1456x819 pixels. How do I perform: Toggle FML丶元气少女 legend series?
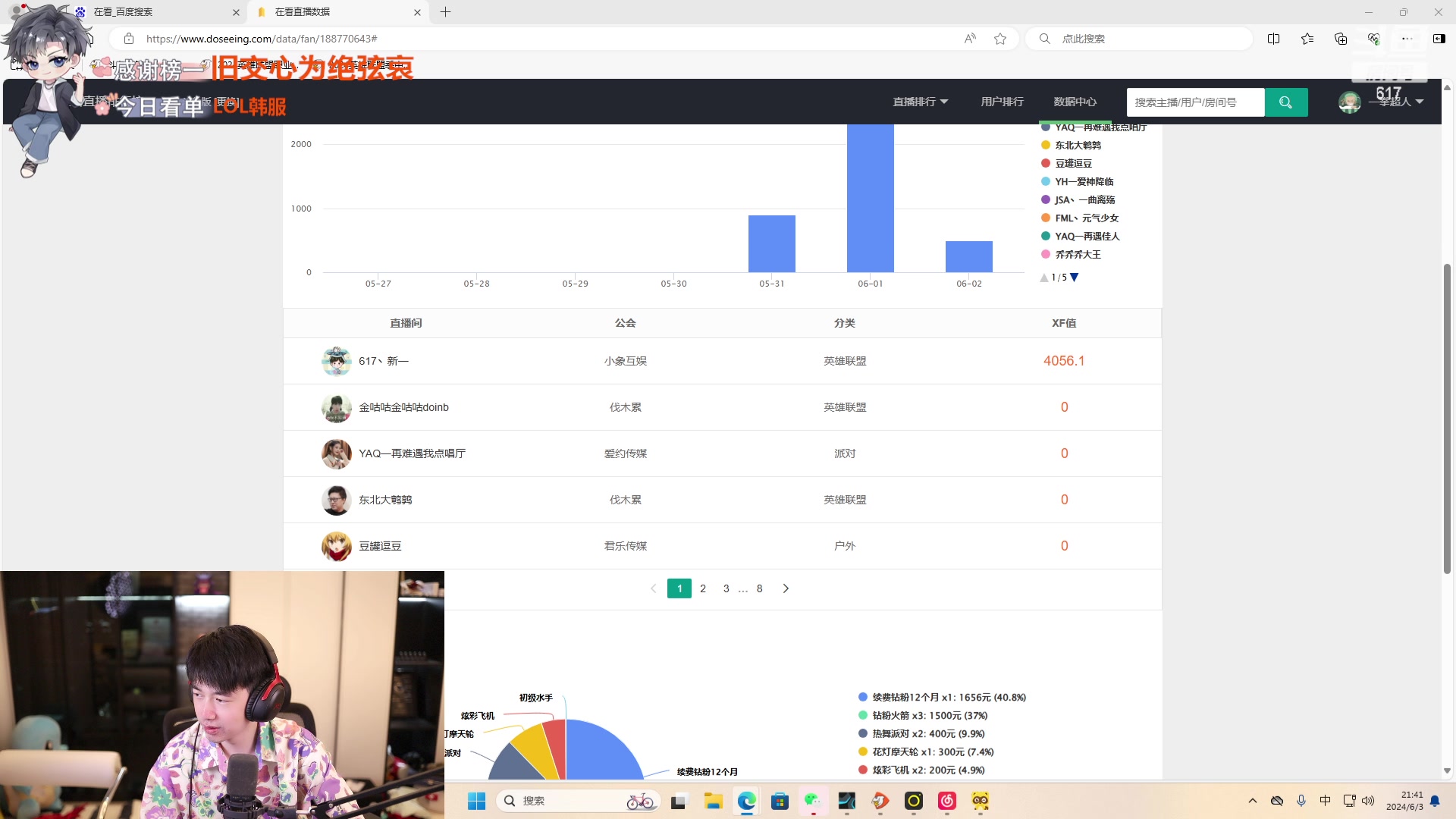pos(1080,218)
